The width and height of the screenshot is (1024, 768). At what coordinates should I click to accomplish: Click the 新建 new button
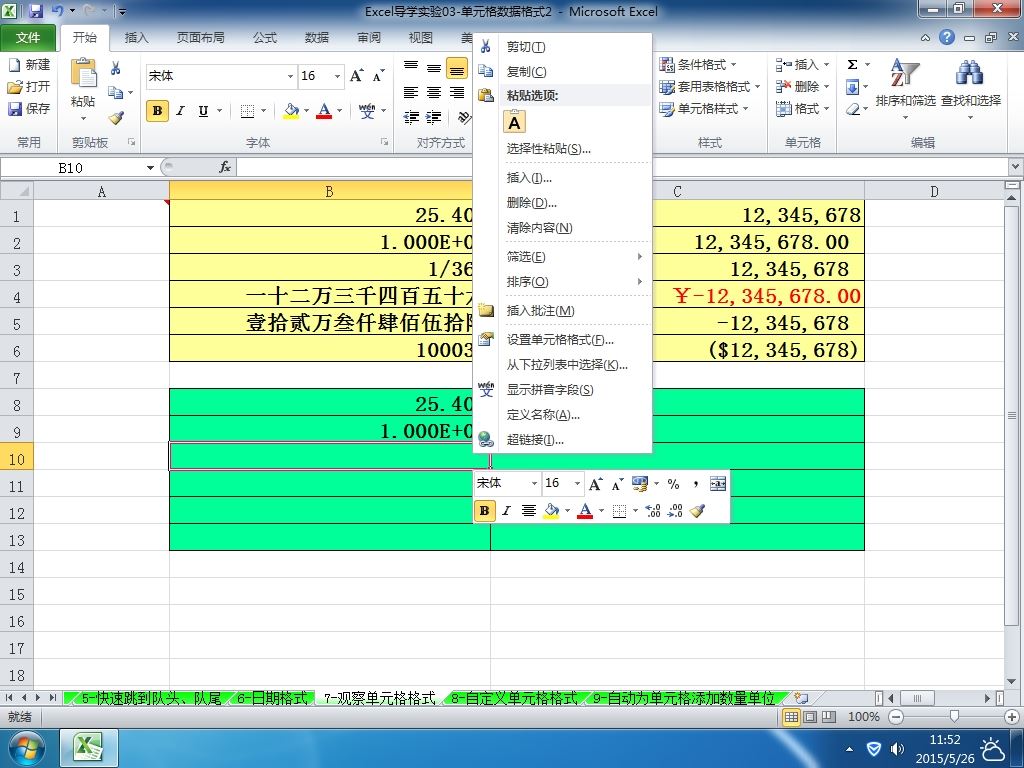(x=29, y=65)
